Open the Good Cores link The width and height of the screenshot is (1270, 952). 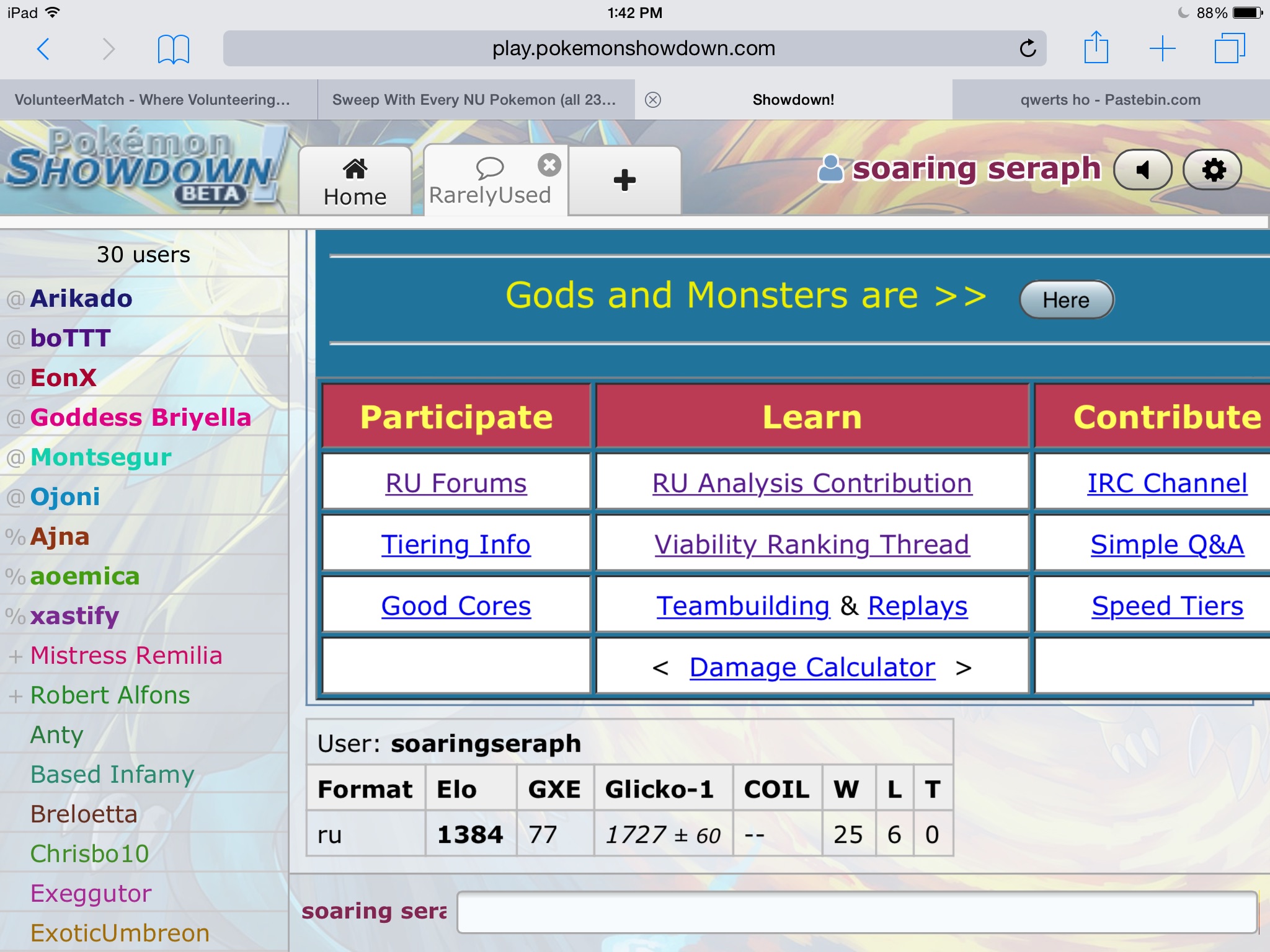coord(456,606)
